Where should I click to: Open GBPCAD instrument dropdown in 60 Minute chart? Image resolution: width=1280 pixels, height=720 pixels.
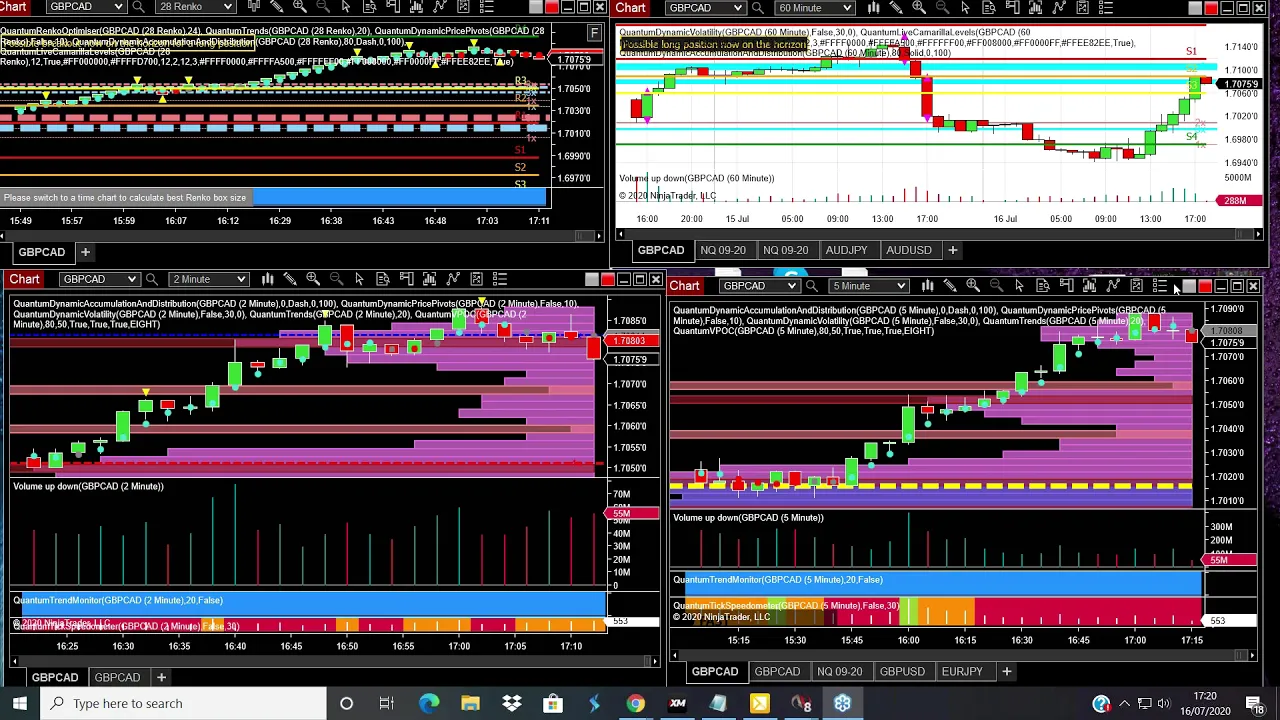click(x=705, y=8)
